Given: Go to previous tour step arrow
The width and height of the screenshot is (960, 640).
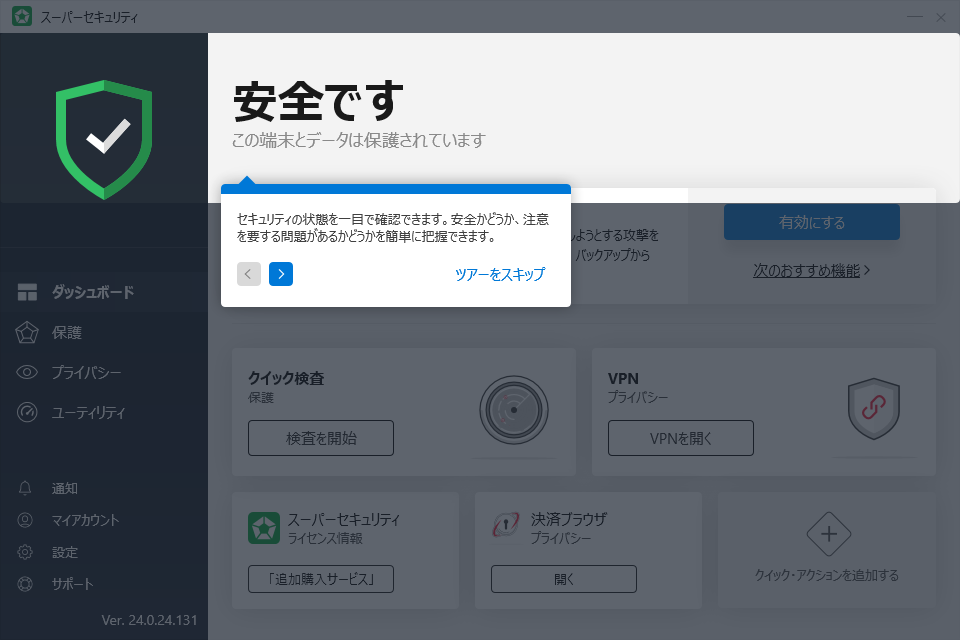Looking at the screenshot, I should 249,274.
